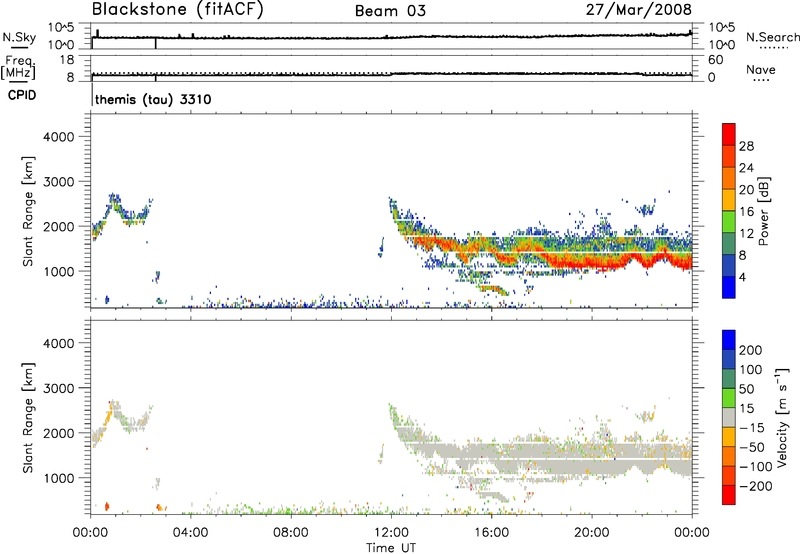Click the '200' velocity colorbar label

click(x=751, y=350)
